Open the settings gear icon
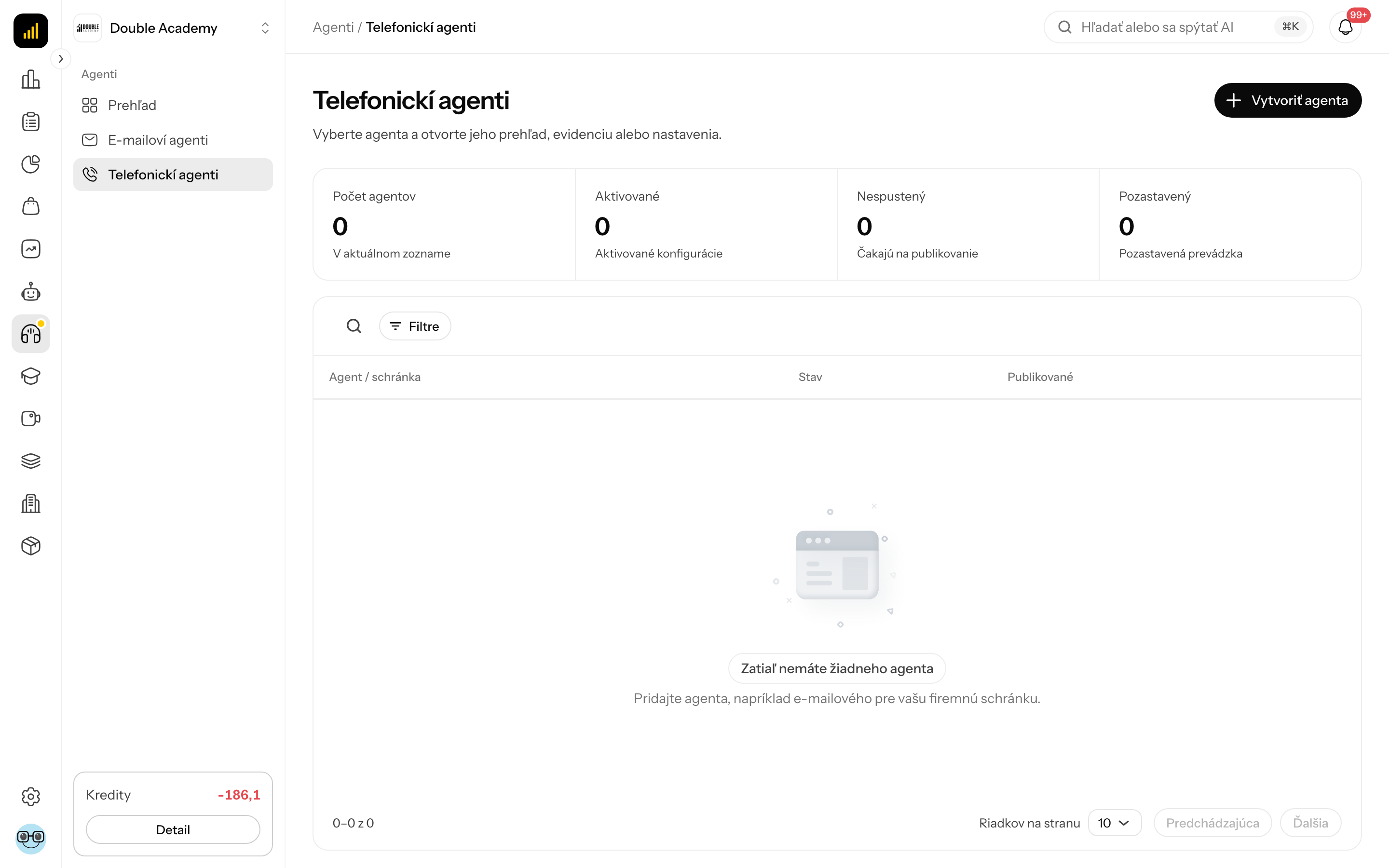The width and height of the screenshot is (1389, 868). (30, 796)
